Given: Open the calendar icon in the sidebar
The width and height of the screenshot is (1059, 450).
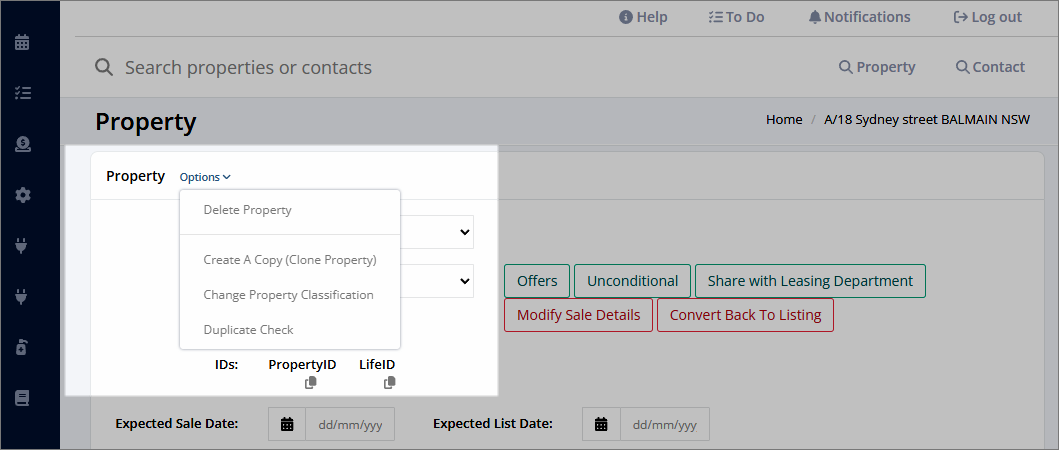Looking at the screenshot, I should pos(22,43).
